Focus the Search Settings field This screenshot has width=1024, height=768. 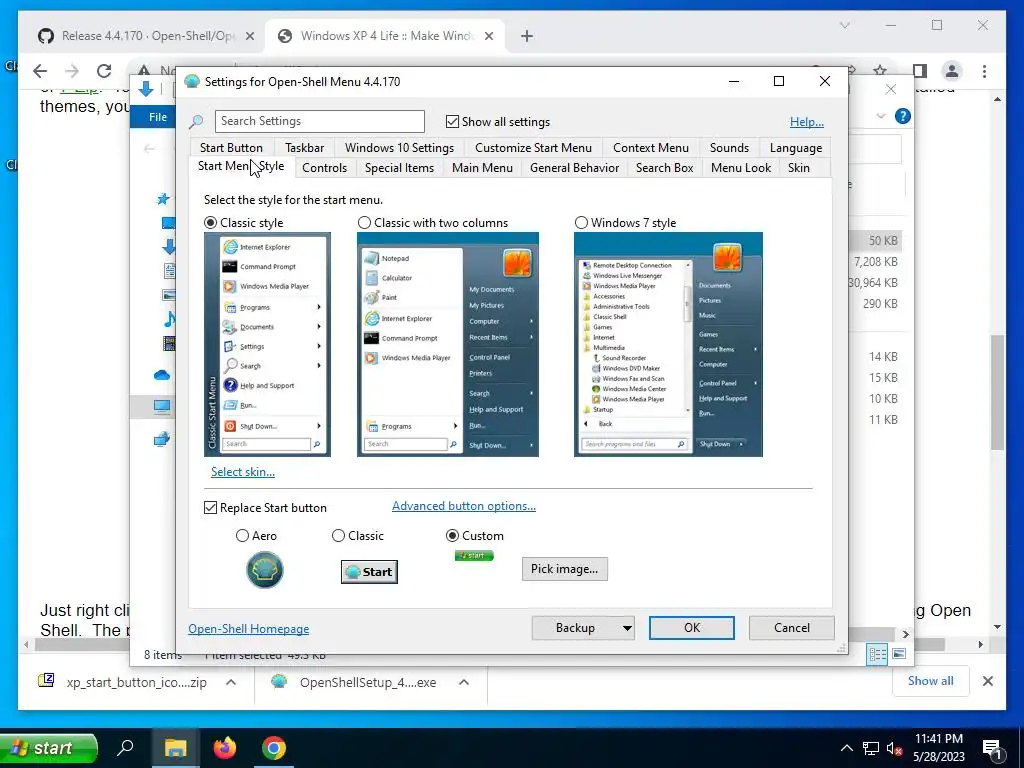319,121
